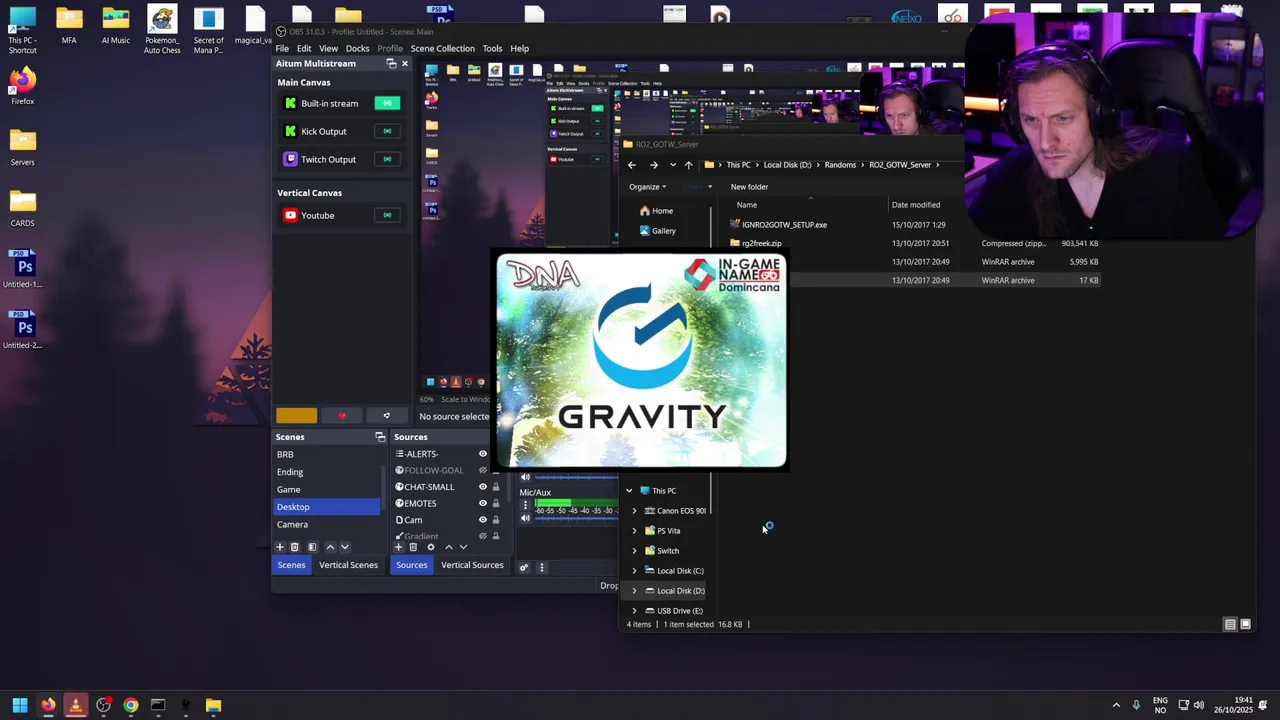Open the OBS File menu
1280x720 pixels.
click(282, 48)
